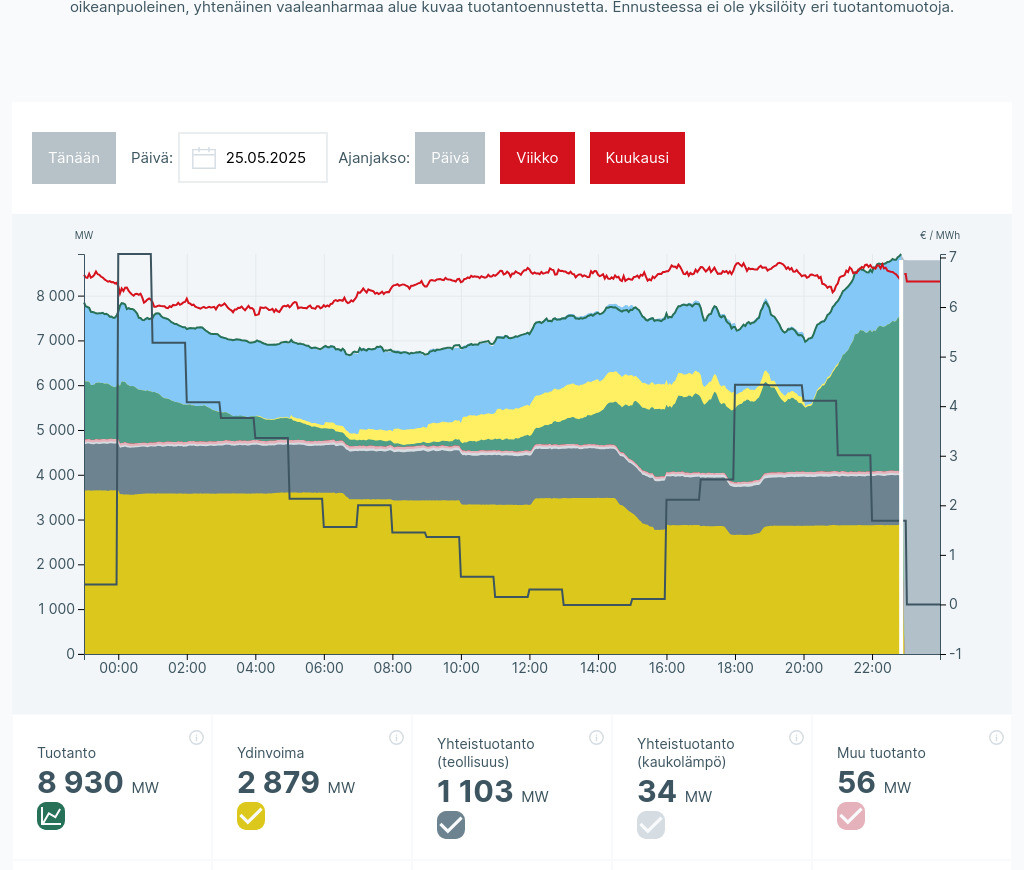The image size is (1024, 870).
Task: Open info icon on Muu tuotanto card
Action: coord(996,738)
